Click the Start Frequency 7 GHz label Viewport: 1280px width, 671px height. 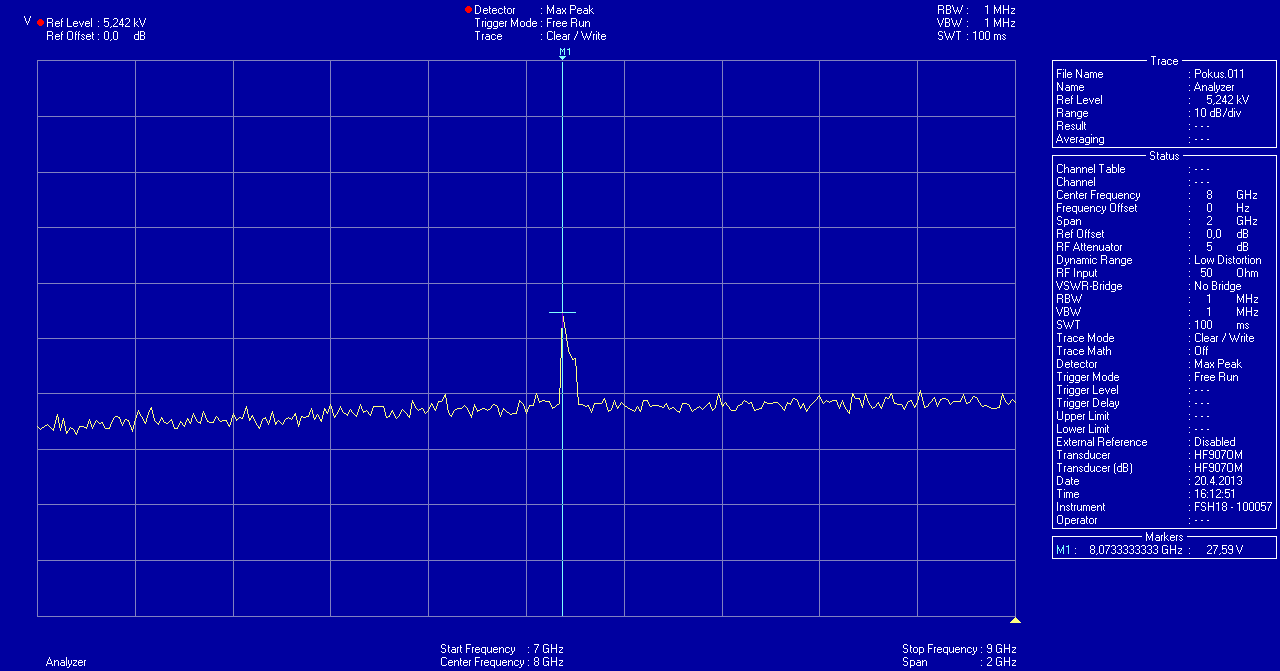[501, 649]
